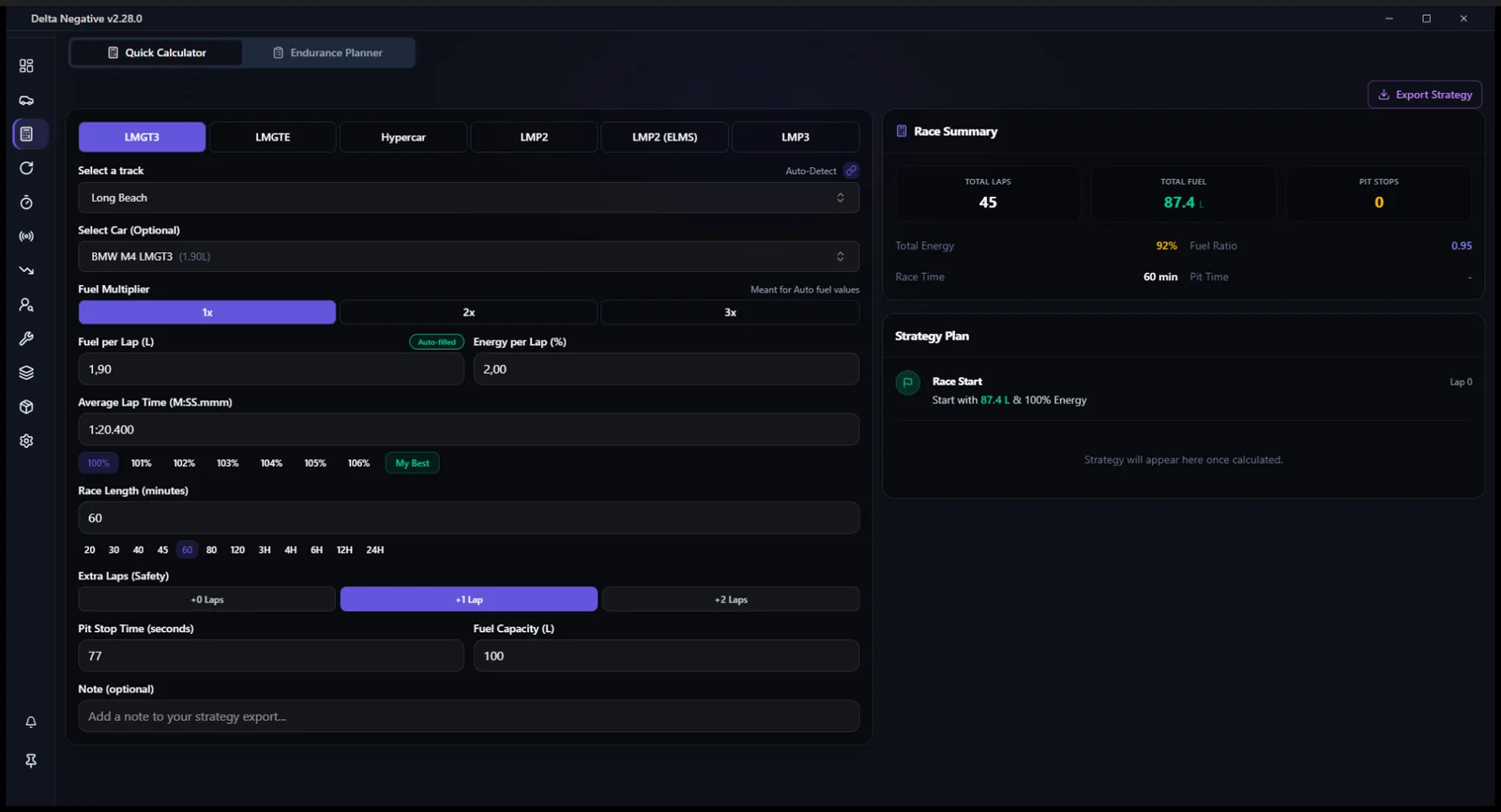Open the dashboard grid icon in sidebar
This screenshot has width=1501, height=812.
pyautogui.click(x=26, y=66)
